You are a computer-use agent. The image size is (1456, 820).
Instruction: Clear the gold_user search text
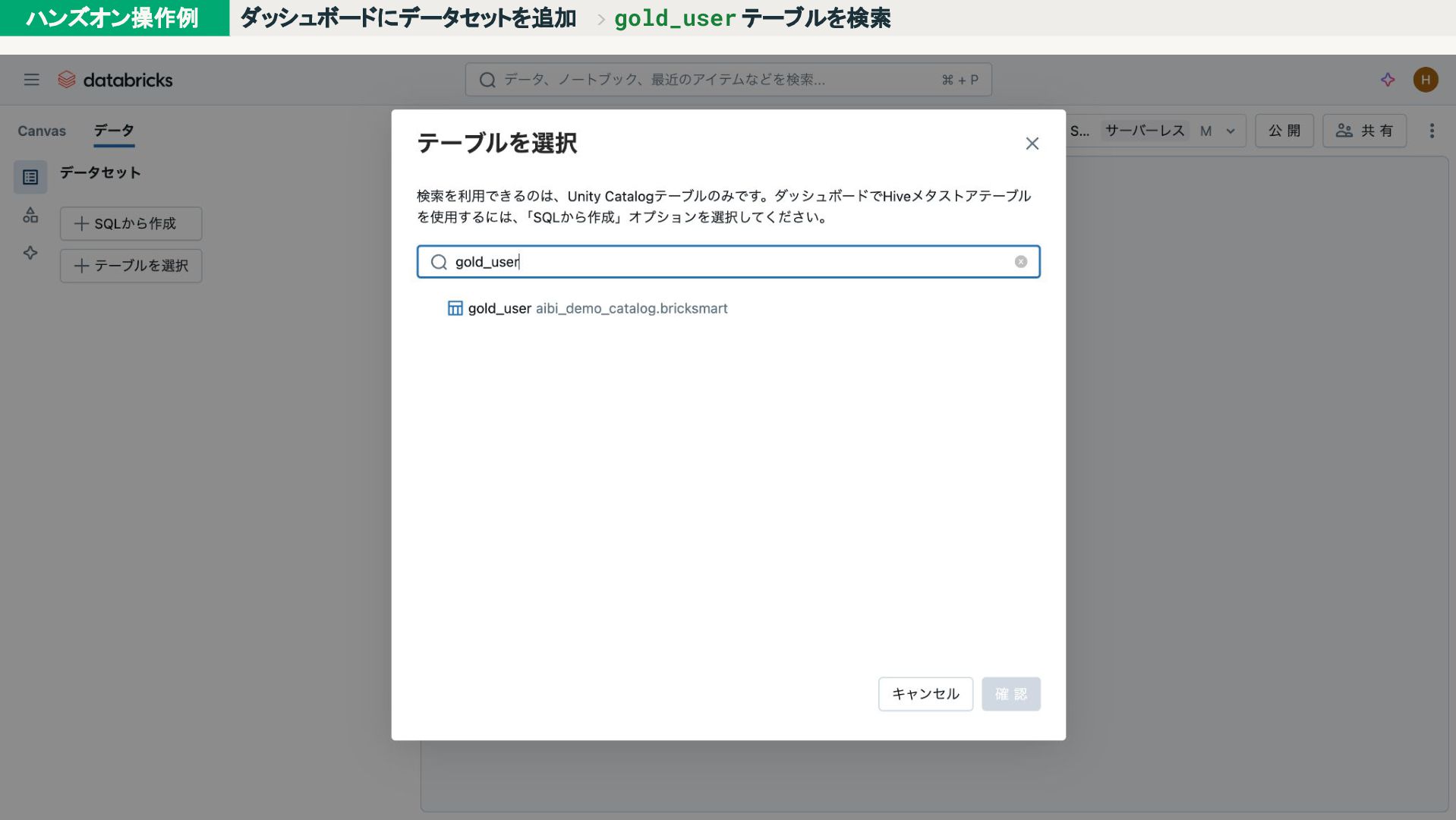1020,262
